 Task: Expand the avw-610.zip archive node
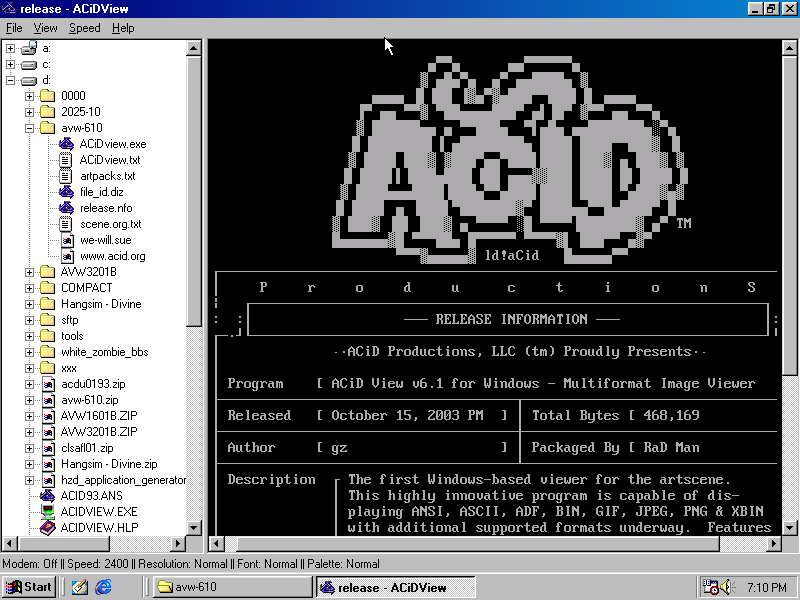tap(29, 400)
